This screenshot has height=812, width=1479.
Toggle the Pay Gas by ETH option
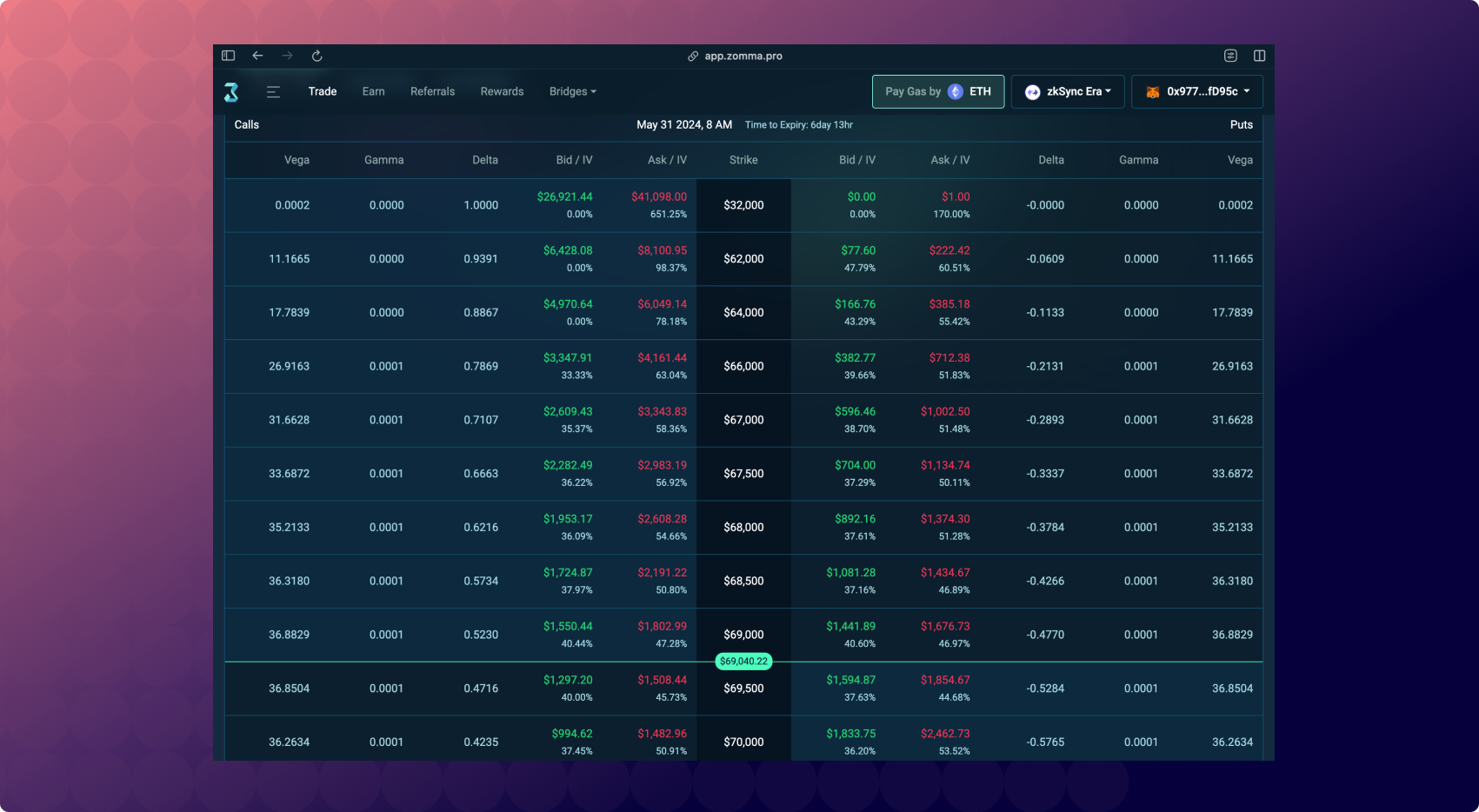(x=938, y=91)
